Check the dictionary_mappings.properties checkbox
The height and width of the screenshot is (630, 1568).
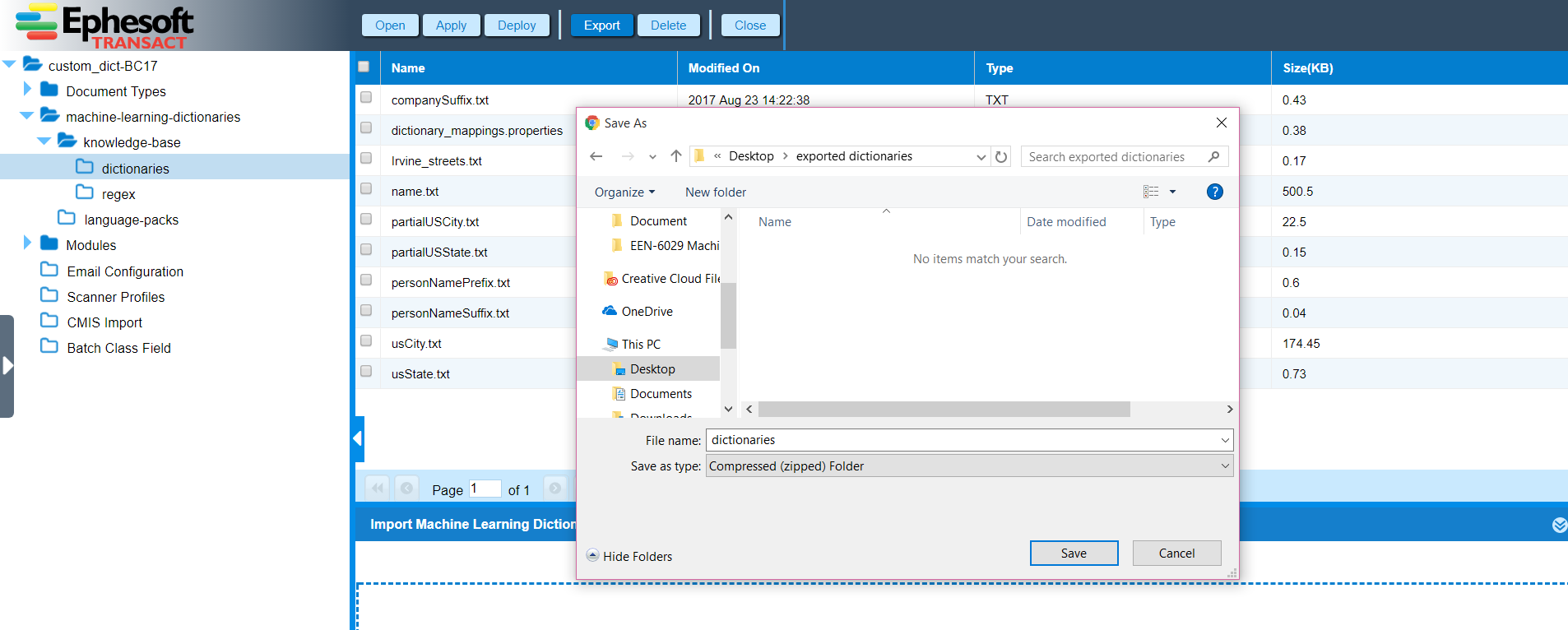[366, 127]
